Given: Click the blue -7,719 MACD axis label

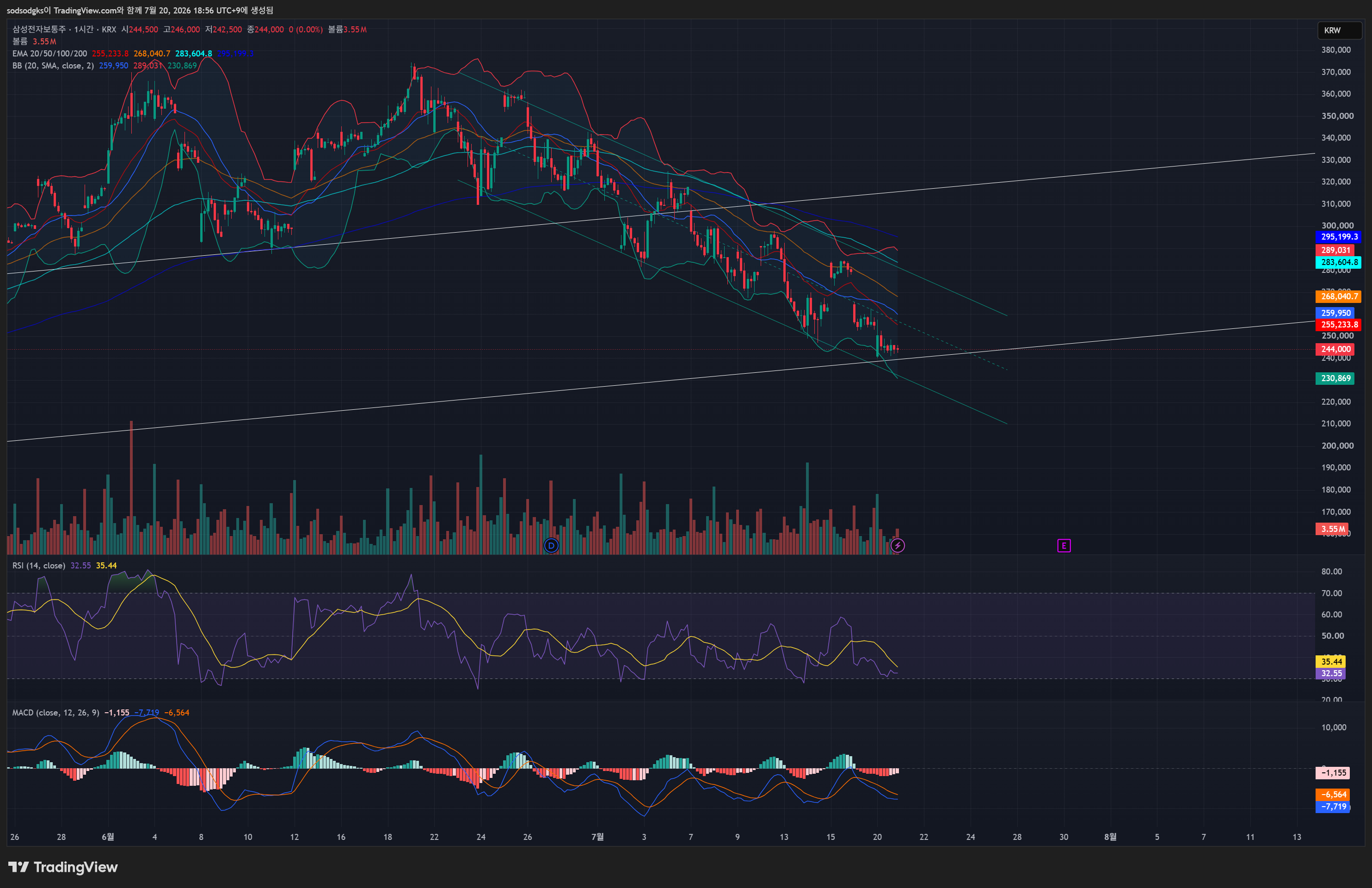Looking at the screenshot, I should 1332,807.
